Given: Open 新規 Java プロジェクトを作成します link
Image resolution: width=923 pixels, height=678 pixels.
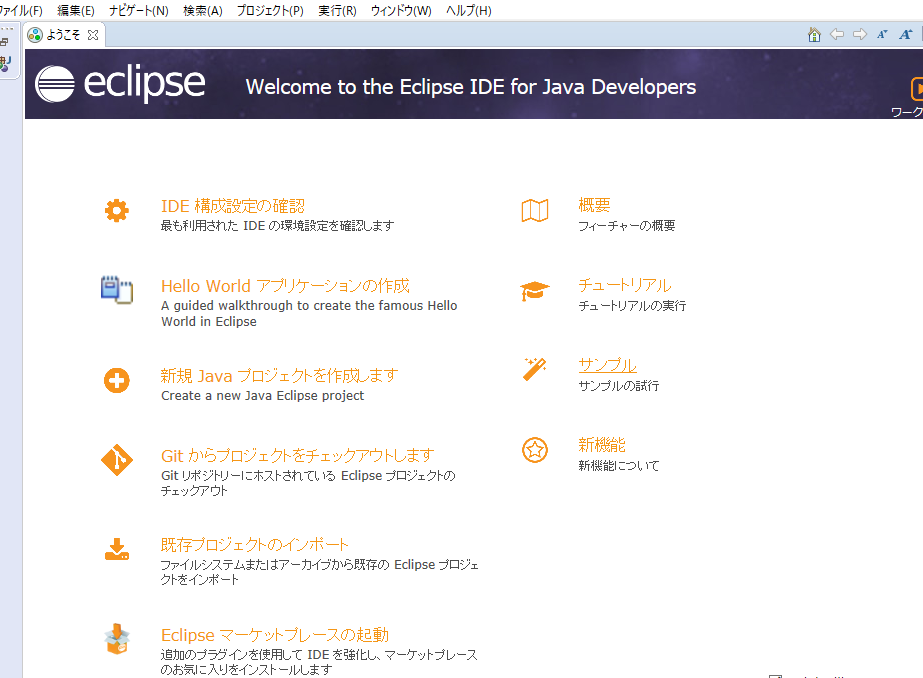Looking at the screenshot, I should pos(280,375).
